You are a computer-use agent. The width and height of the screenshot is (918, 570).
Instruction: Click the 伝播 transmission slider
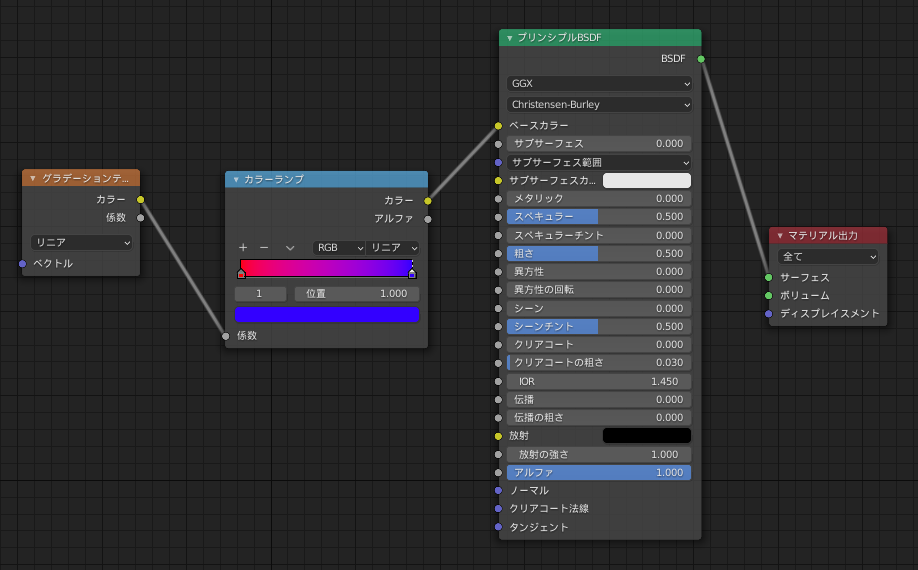coord(599,400)
